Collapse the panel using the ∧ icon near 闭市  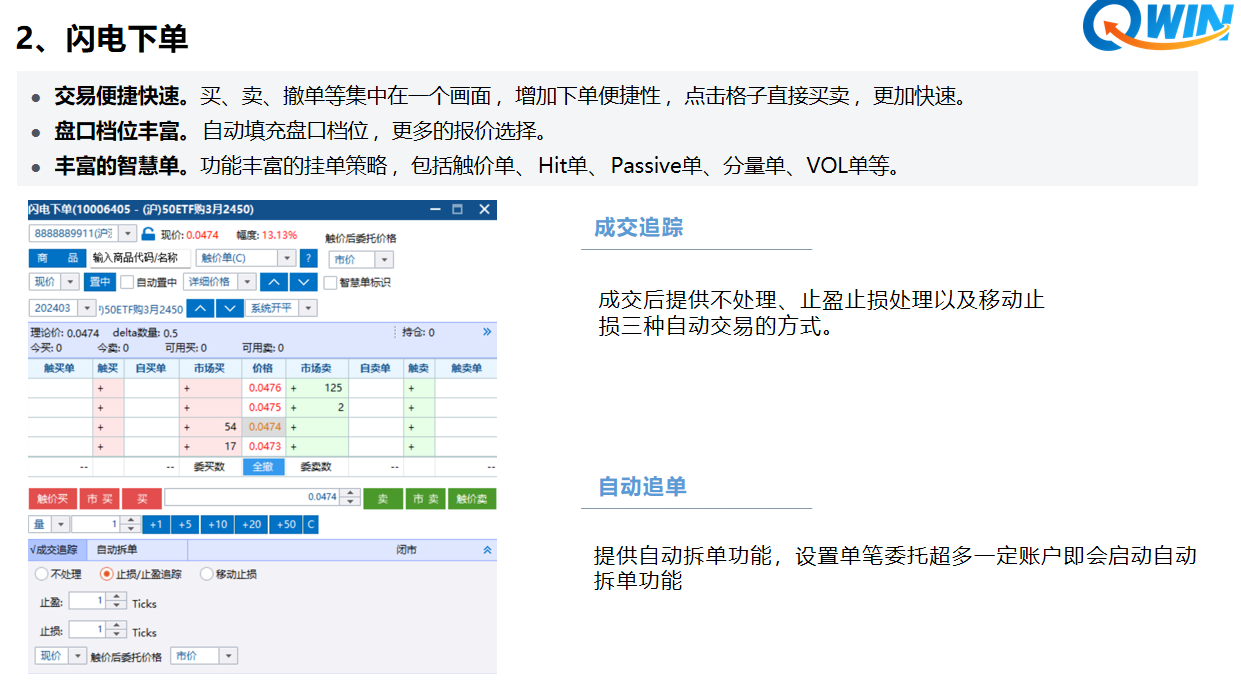tap(487, 550)
